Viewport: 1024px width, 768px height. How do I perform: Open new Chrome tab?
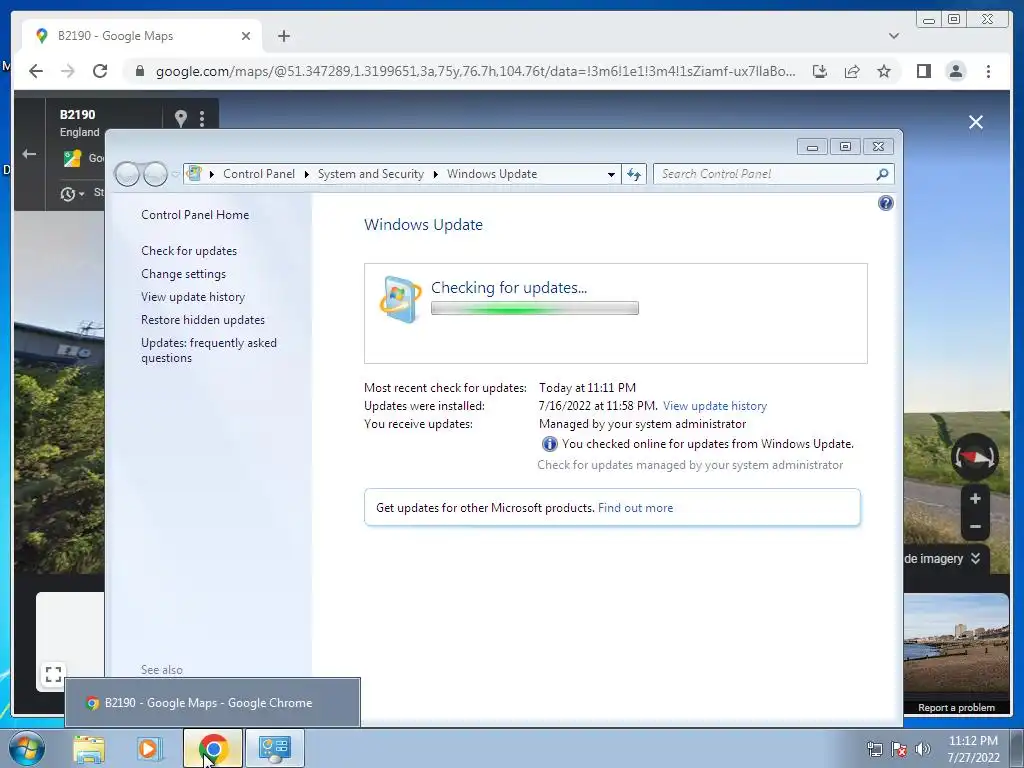(x=283, y=36)
